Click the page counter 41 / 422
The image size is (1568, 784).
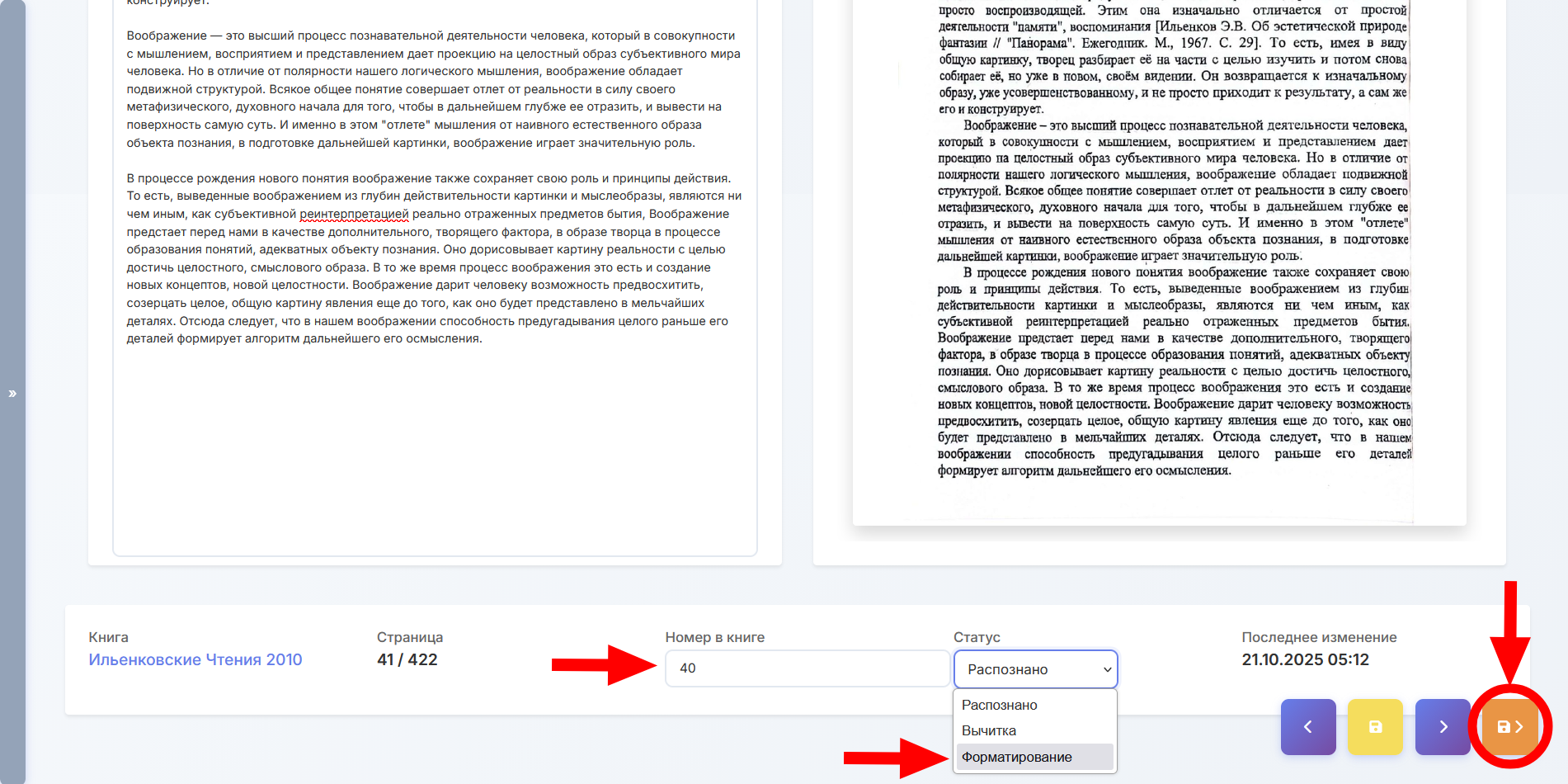(407, 659)
